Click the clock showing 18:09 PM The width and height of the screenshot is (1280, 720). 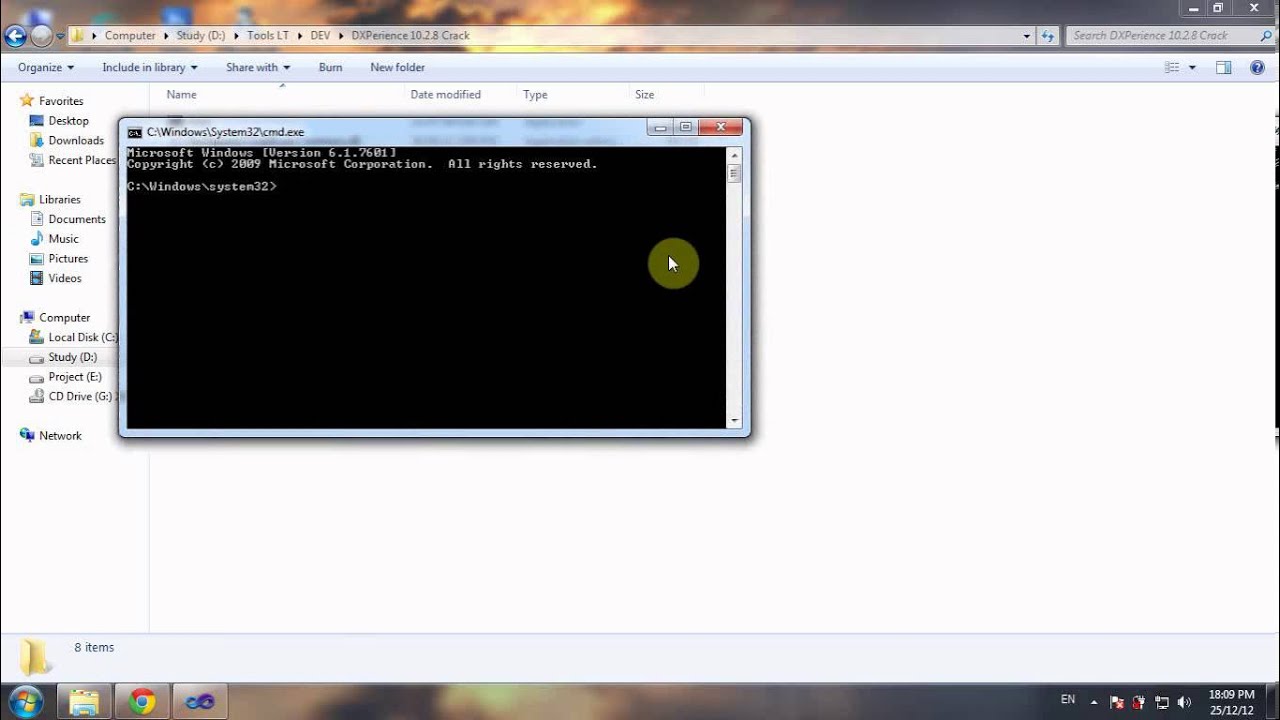[1231, 702]
